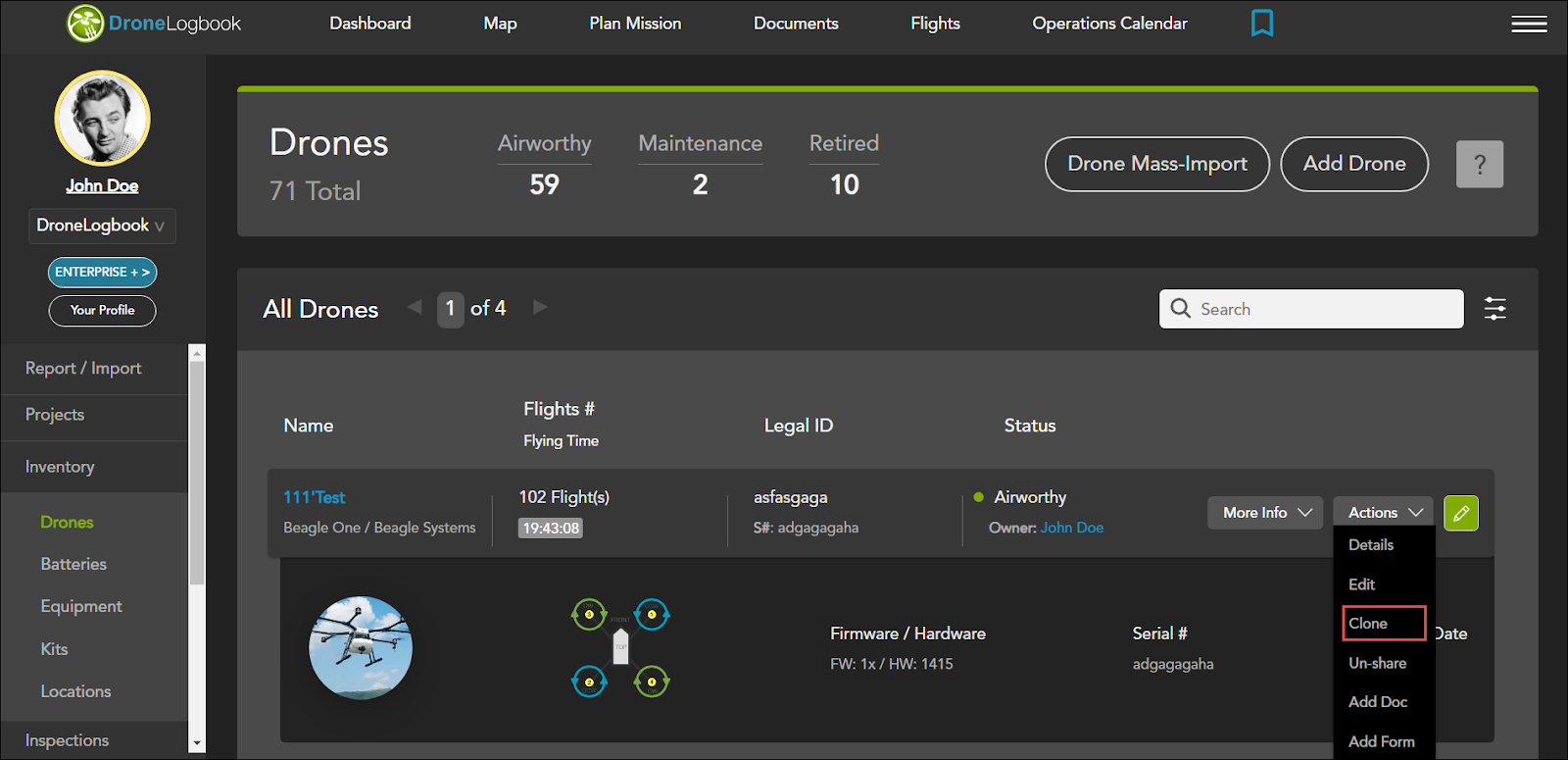Click the Drone Mass-Import button
Image resolution: width=1568 pixels, height=760 pixels.
tap(1157, 164)
